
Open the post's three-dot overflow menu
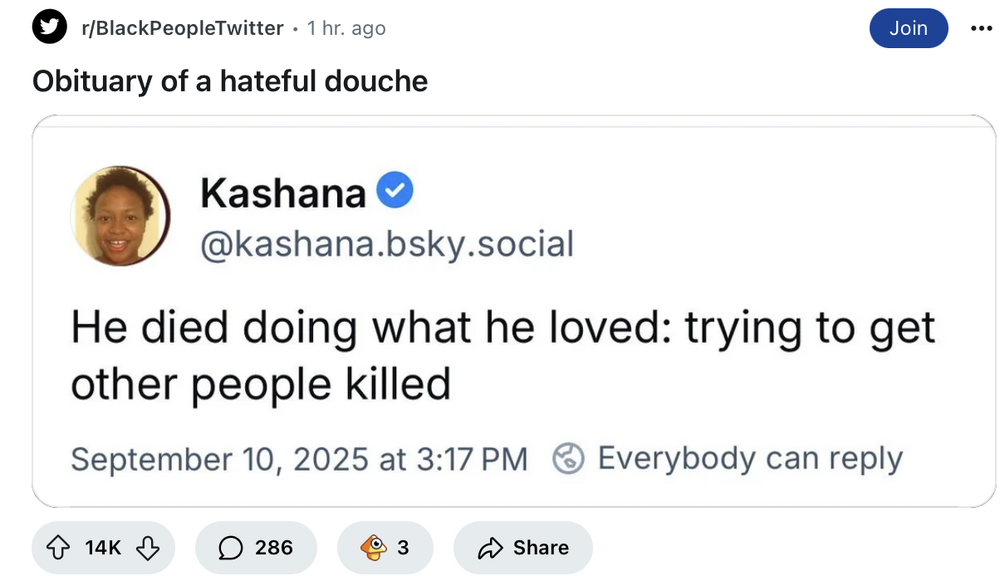[x=981, y=28]
